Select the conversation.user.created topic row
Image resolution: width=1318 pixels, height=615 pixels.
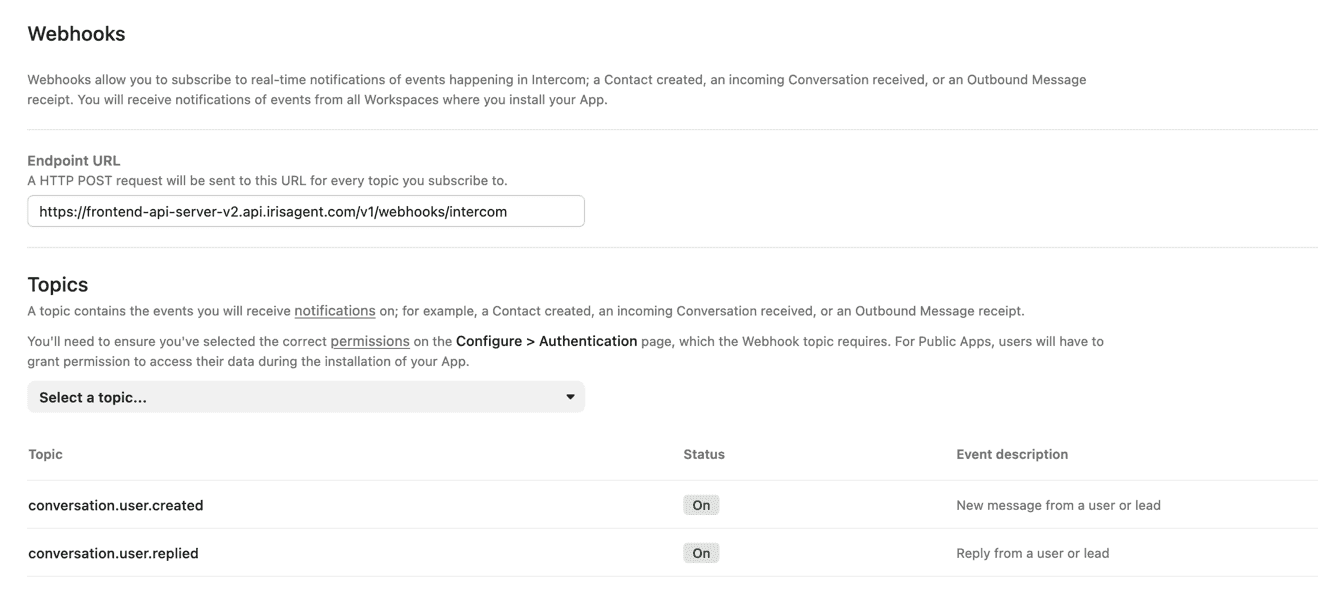coord(116,505)
